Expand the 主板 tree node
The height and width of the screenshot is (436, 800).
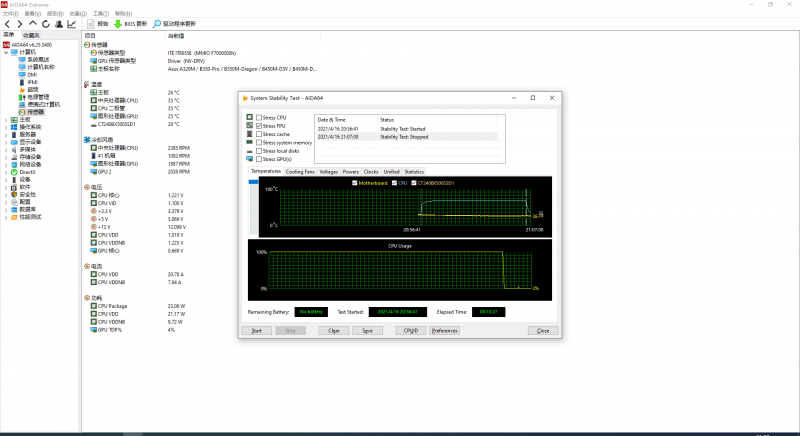[x=6, y=120]
